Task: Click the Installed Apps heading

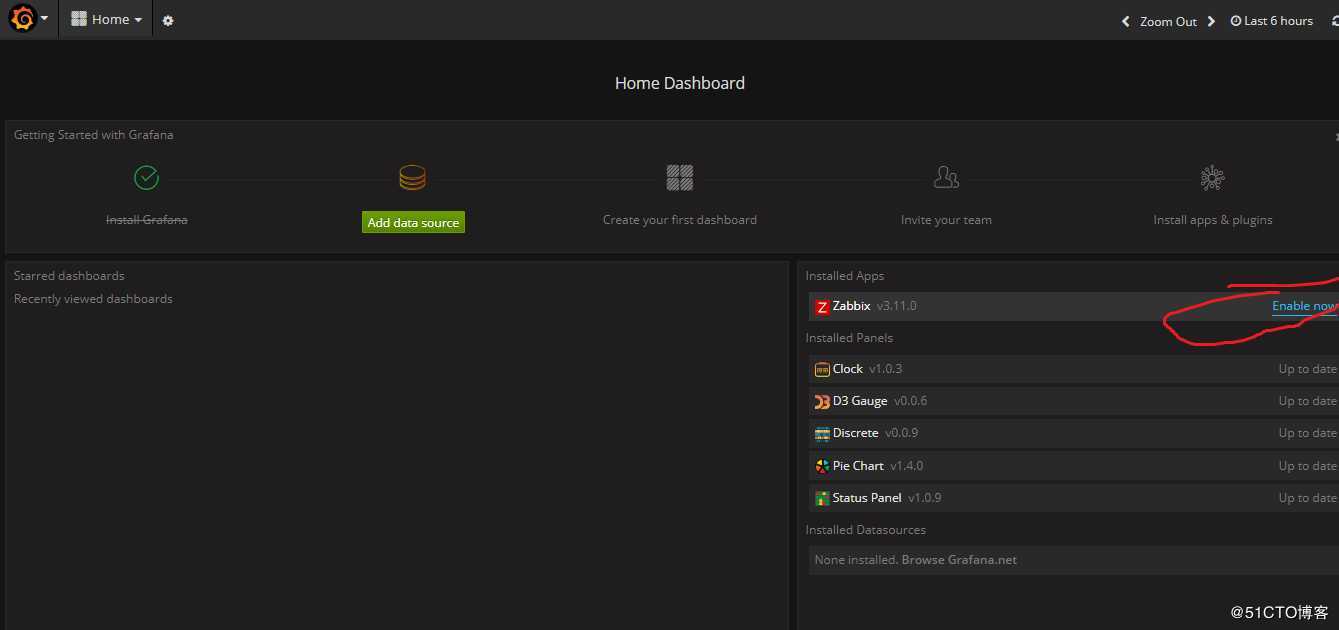Action: tap(845, 276)
